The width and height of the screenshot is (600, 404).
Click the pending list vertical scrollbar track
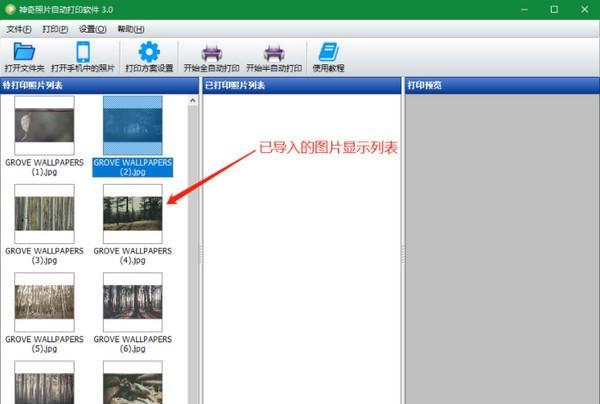[192, 255]
